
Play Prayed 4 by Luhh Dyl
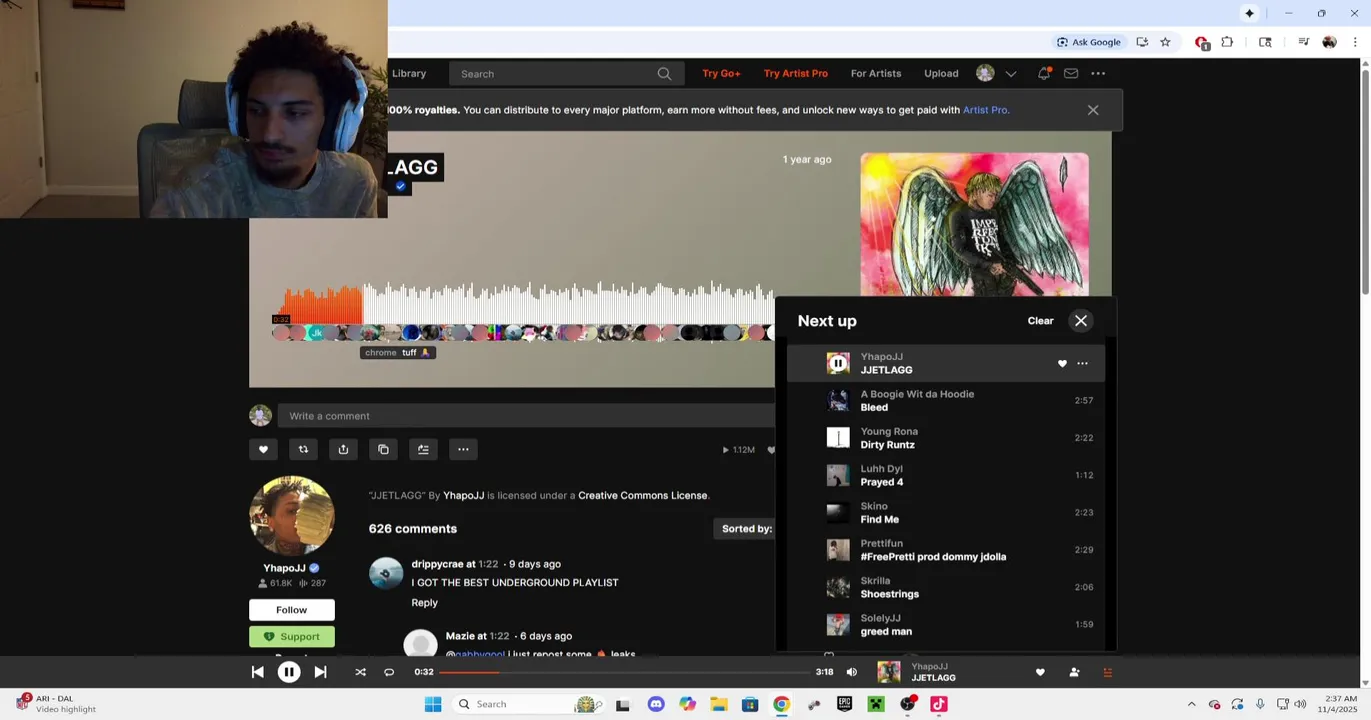(x=946, y=475)
